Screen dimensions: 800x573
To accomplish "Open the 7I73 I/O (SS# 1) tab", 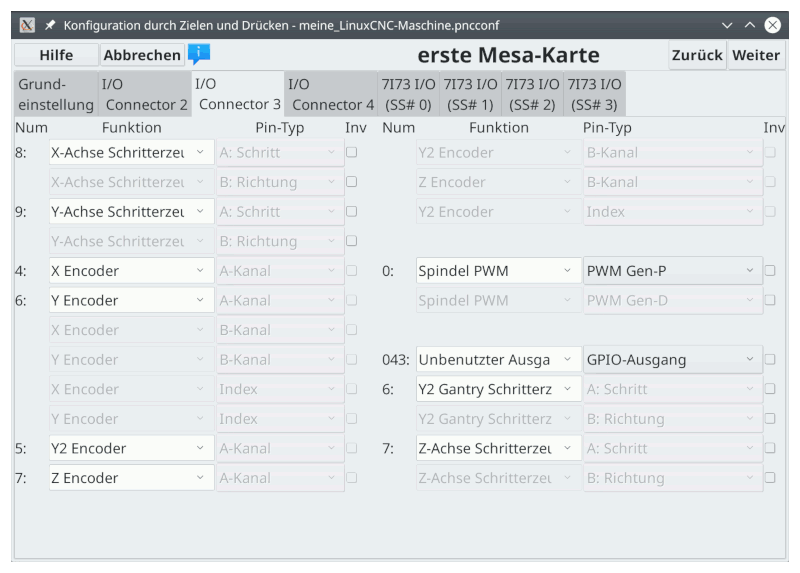I will point(470,94).
